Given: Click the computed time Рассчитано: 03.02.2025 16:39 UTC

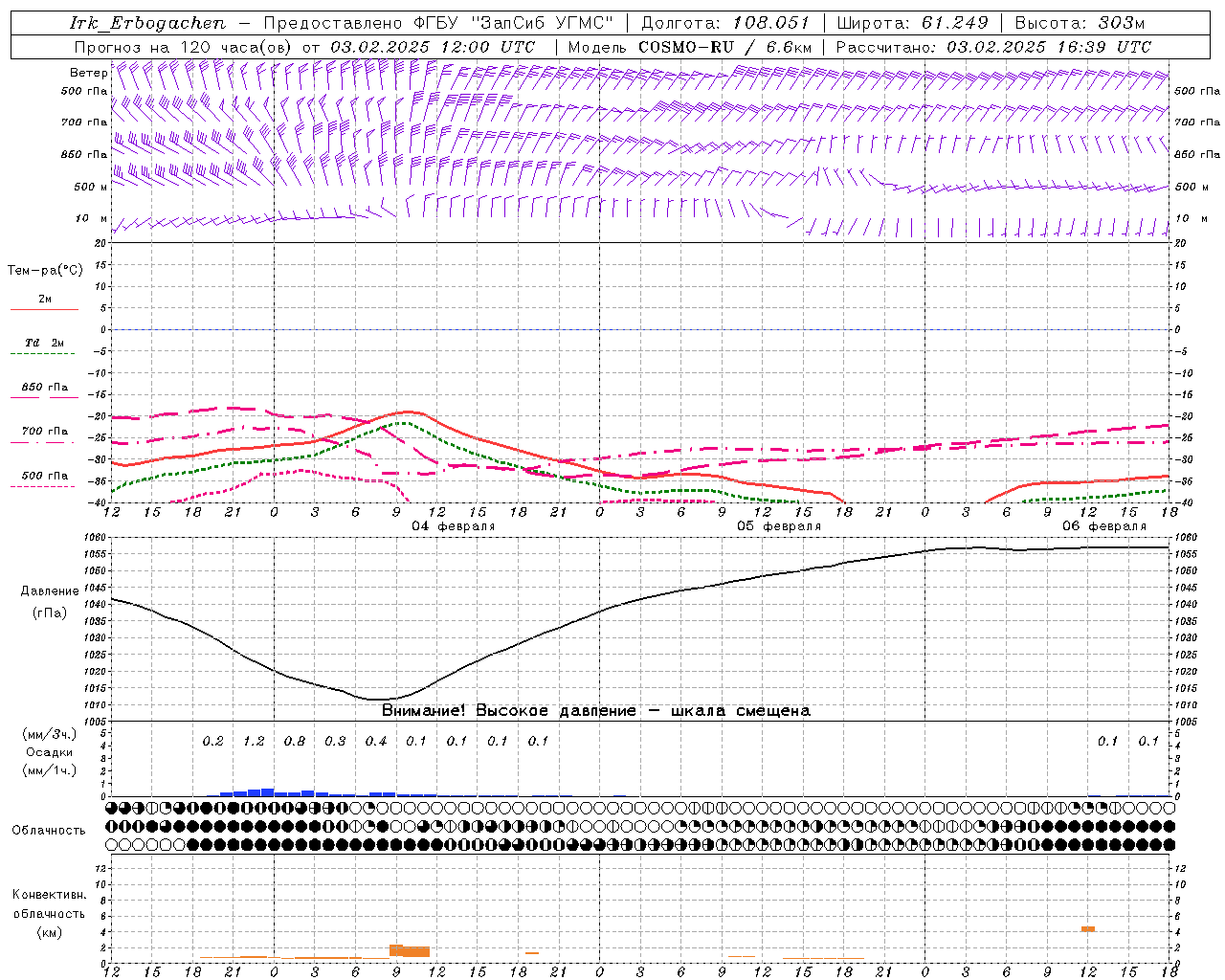Looking at the screenshot, I should pyautogui.click(x=993, y=47).
